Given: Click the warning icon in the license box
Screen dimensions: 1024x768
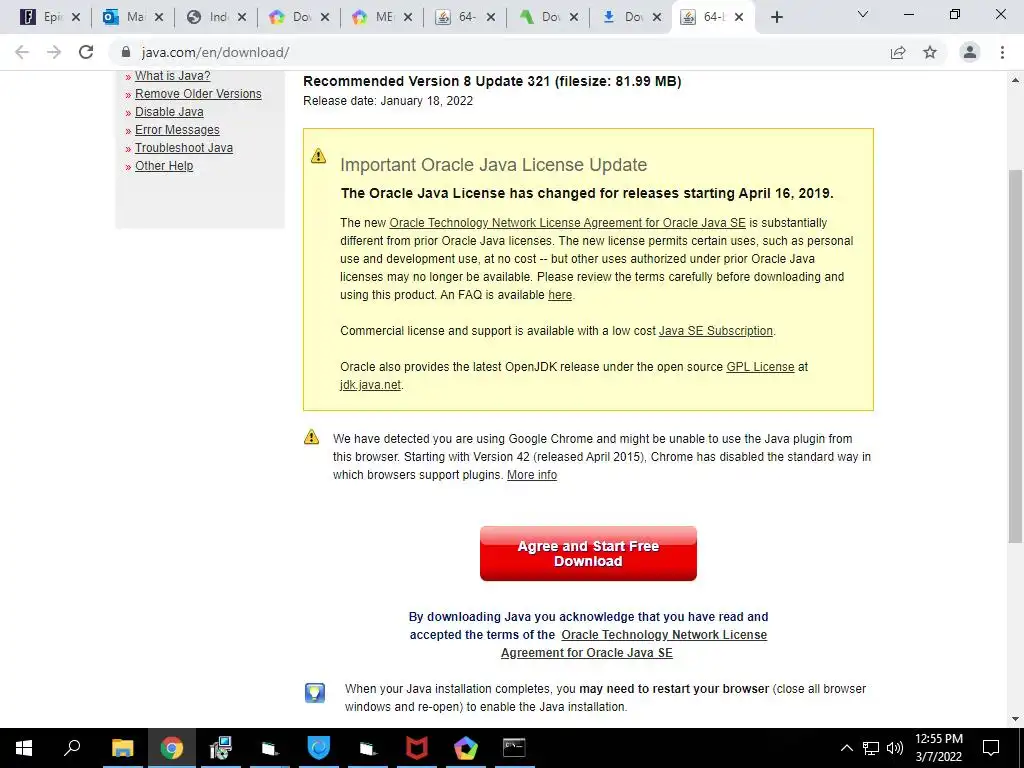Looking at the screenshot, I should coord(318,155).
